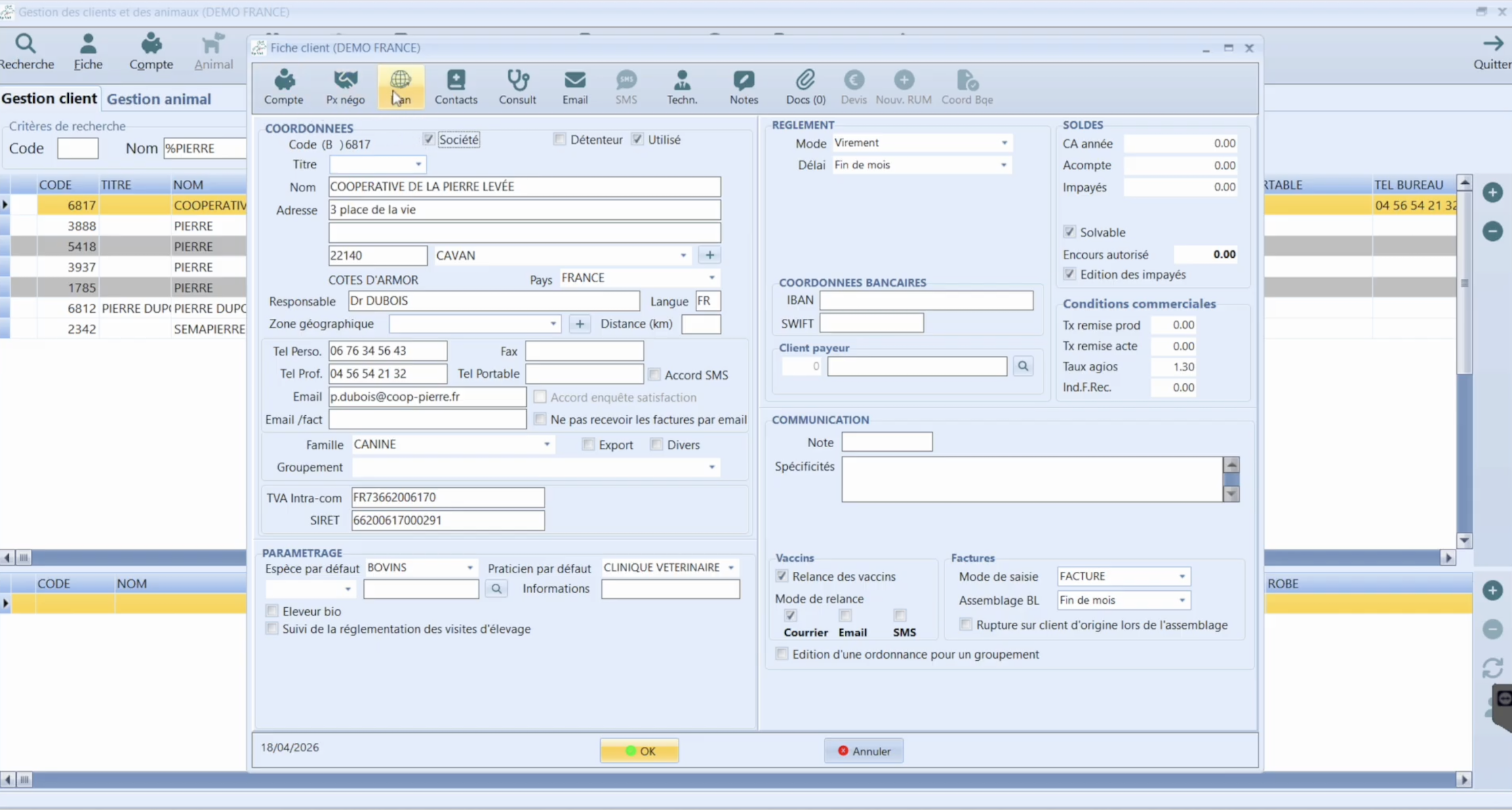Click the Client payeur magnifier search button
The image size is (1512, 810).
click(x=1022, y=366)
